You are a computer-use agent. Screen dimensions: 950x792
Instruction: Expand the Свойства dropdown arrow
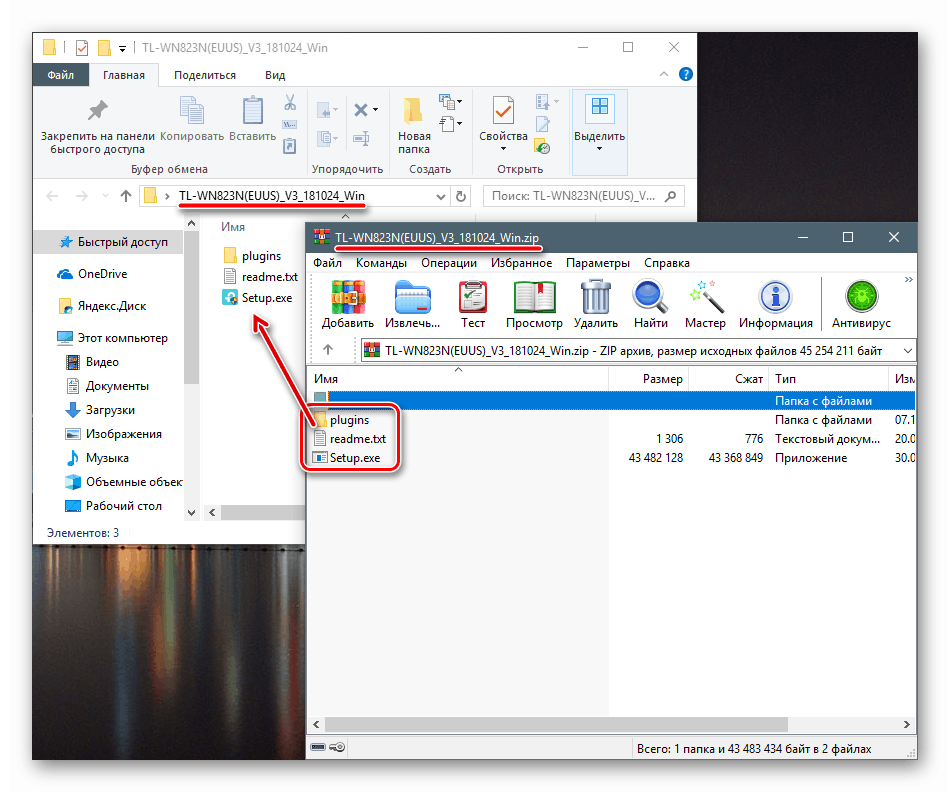coord(503,149)
